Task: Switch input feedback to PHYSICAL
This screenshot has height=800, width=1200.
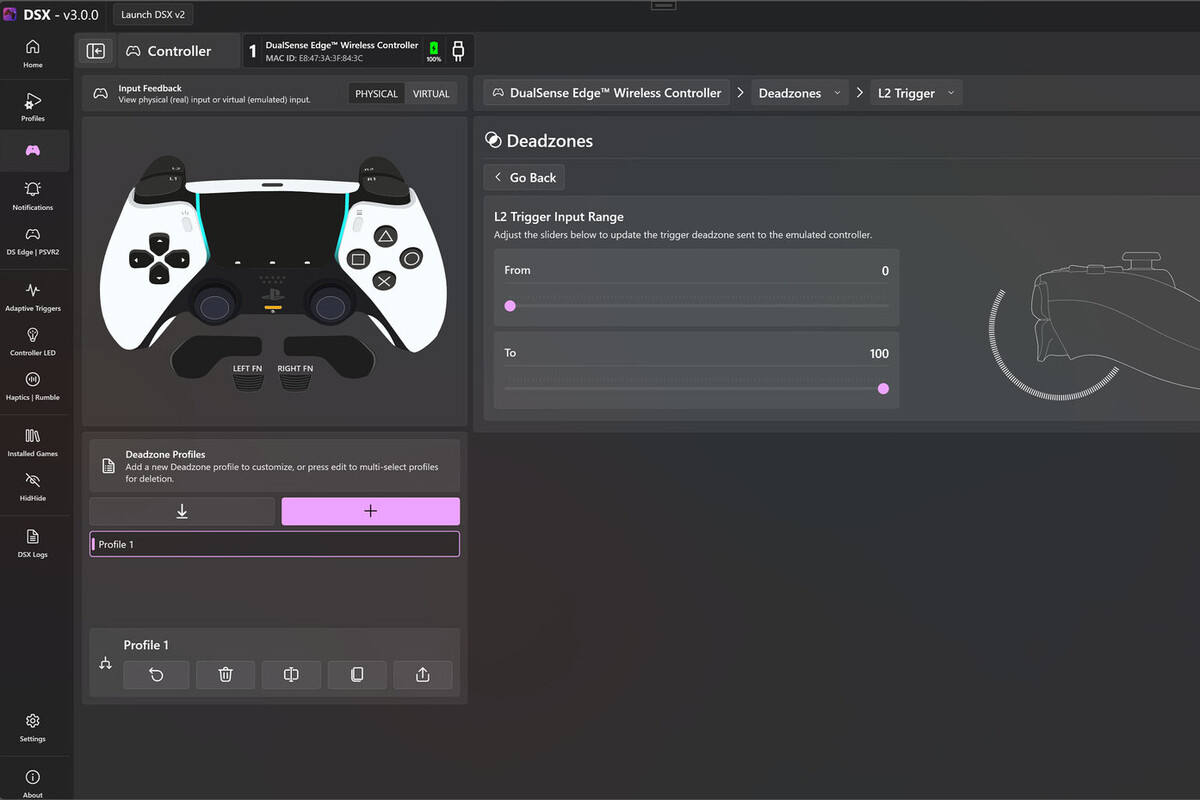Action: [376, 94]
